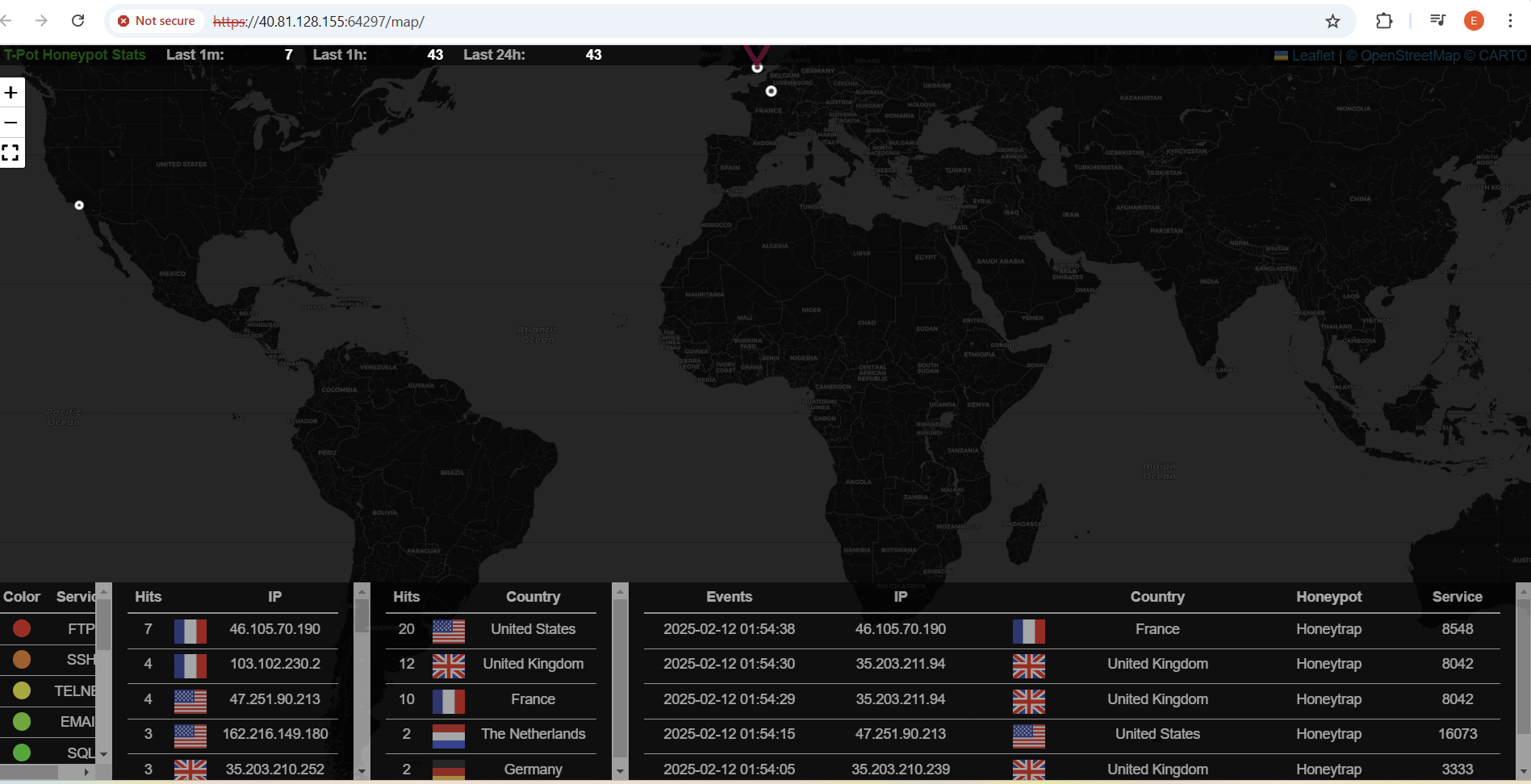1531x784 pixels.
Task: Zoom in on the attack map
Action: (11, 93)
